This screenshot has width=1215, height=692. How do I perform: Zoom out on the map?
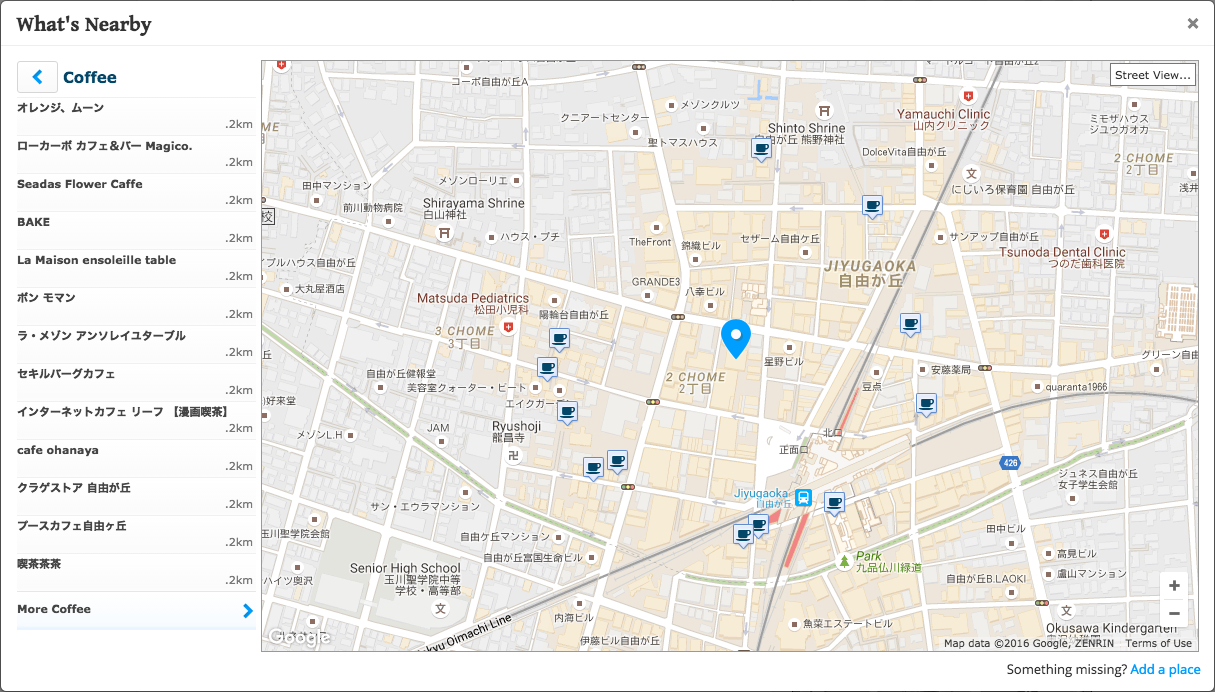pos(1174,613)
